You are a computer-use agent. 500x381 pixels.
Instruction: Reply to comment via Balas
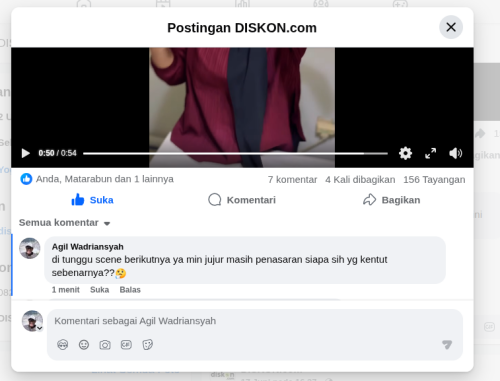130,290
